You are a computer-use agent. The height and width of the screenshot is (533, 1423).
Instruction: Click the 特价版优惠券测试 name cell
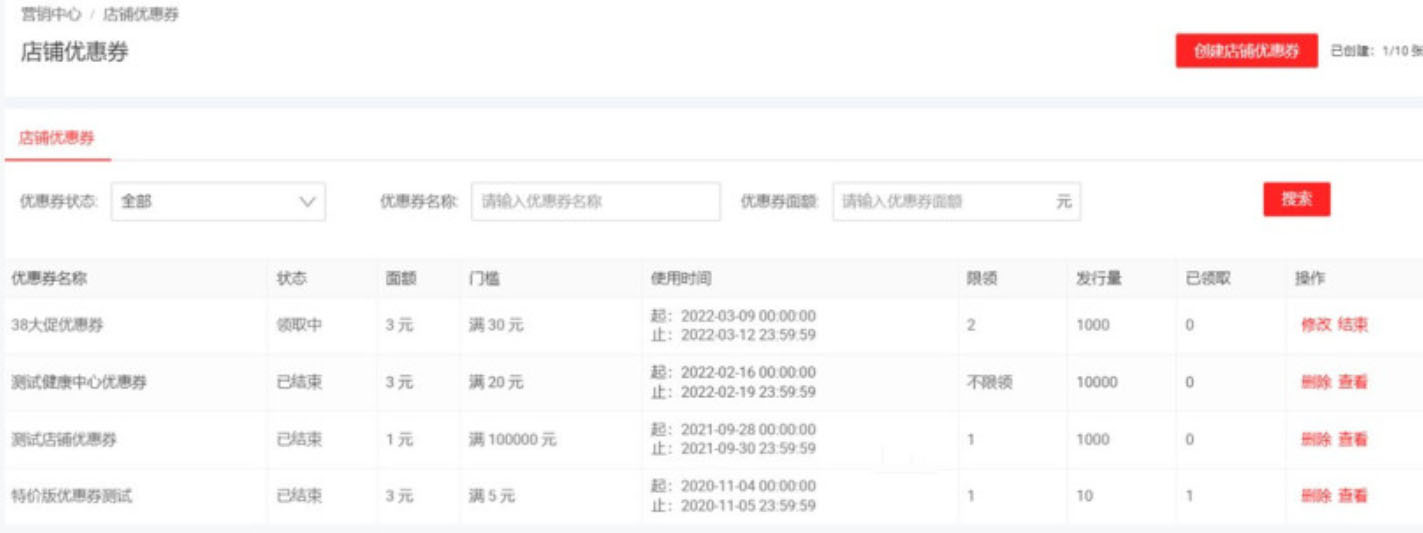(x=72, y=495)
